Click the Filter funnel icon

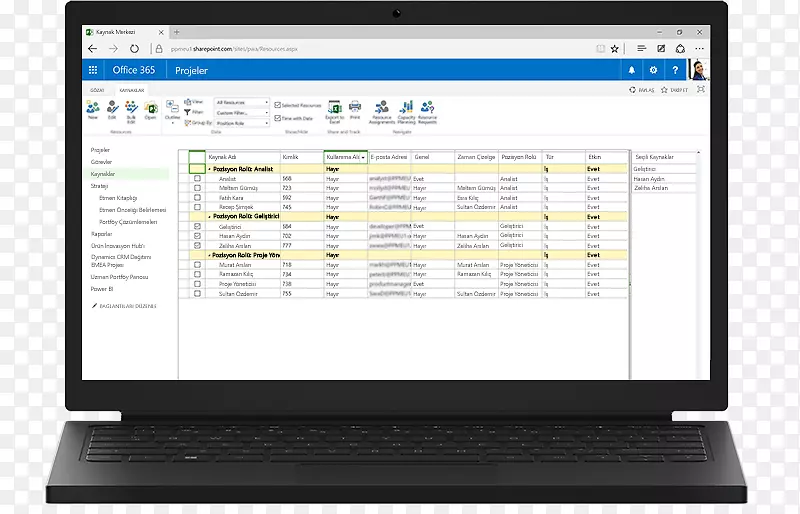[187, 112]
